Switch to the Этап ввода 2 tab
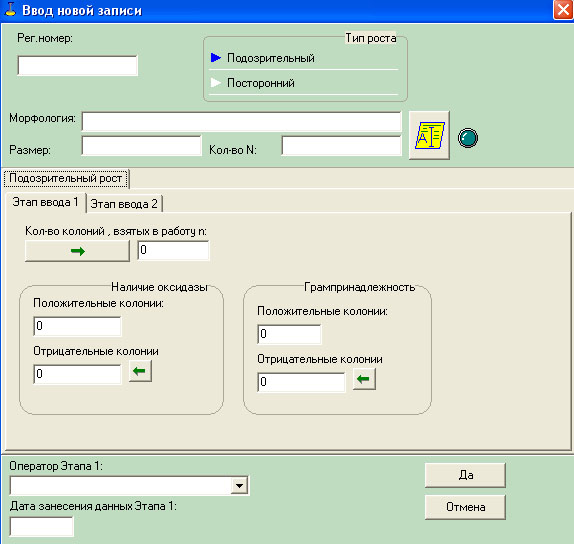Viewport: 574px width, 544px height. click(x=124, y=204)
